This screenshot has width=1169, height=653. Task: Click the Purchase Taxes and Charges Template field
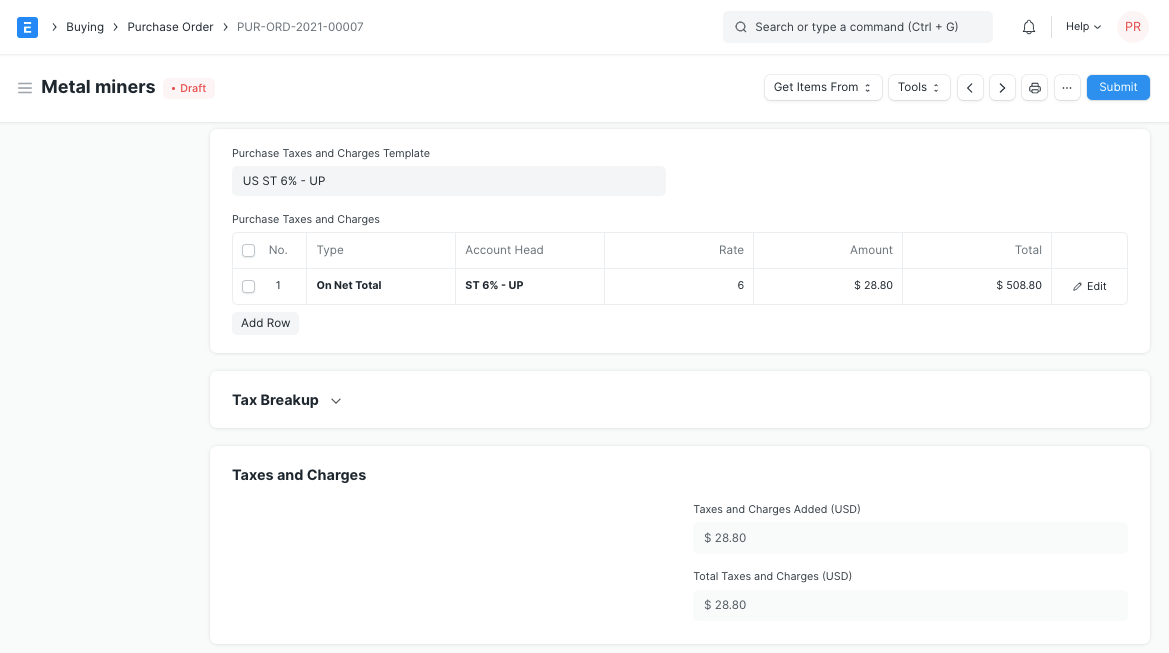[x=448, y=181]
